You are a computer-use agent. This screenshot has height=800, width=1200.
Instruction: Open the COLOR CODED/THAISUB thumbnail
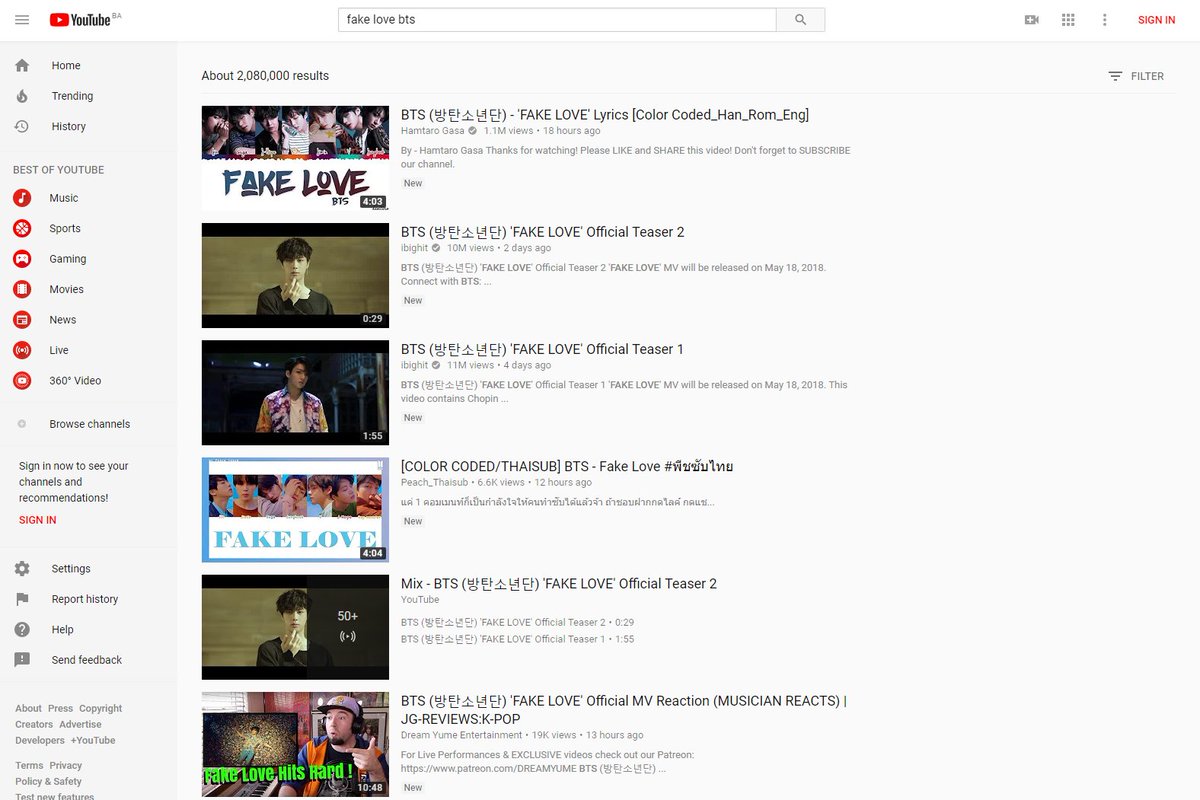tap(295, 510)
